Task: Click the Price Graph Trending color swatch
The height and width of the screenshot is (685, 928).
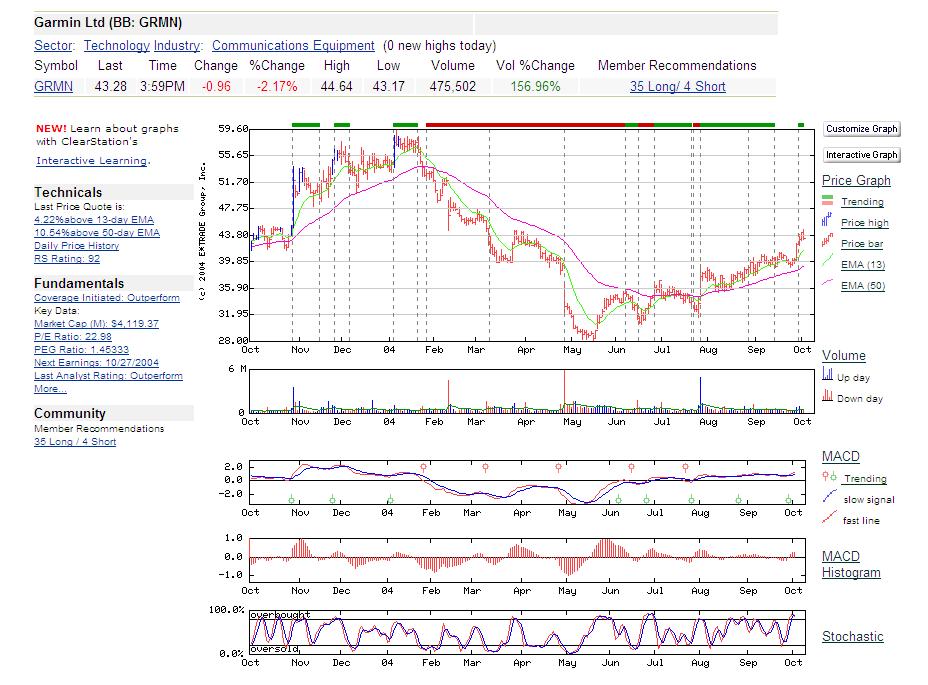Action: click(x=827, y=201)
